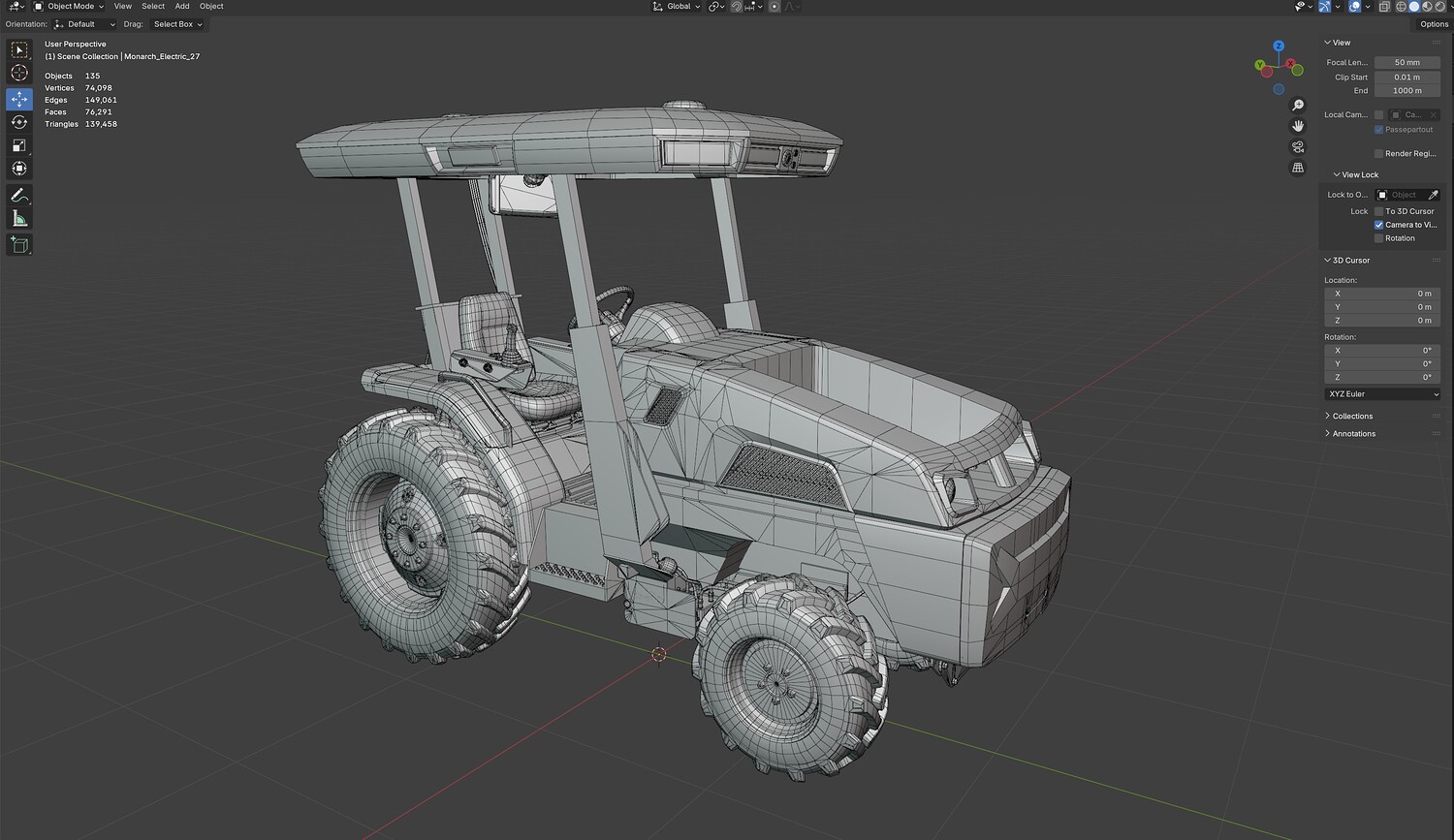Click the green Y axis on navigation gizmo

[1260, 66]
